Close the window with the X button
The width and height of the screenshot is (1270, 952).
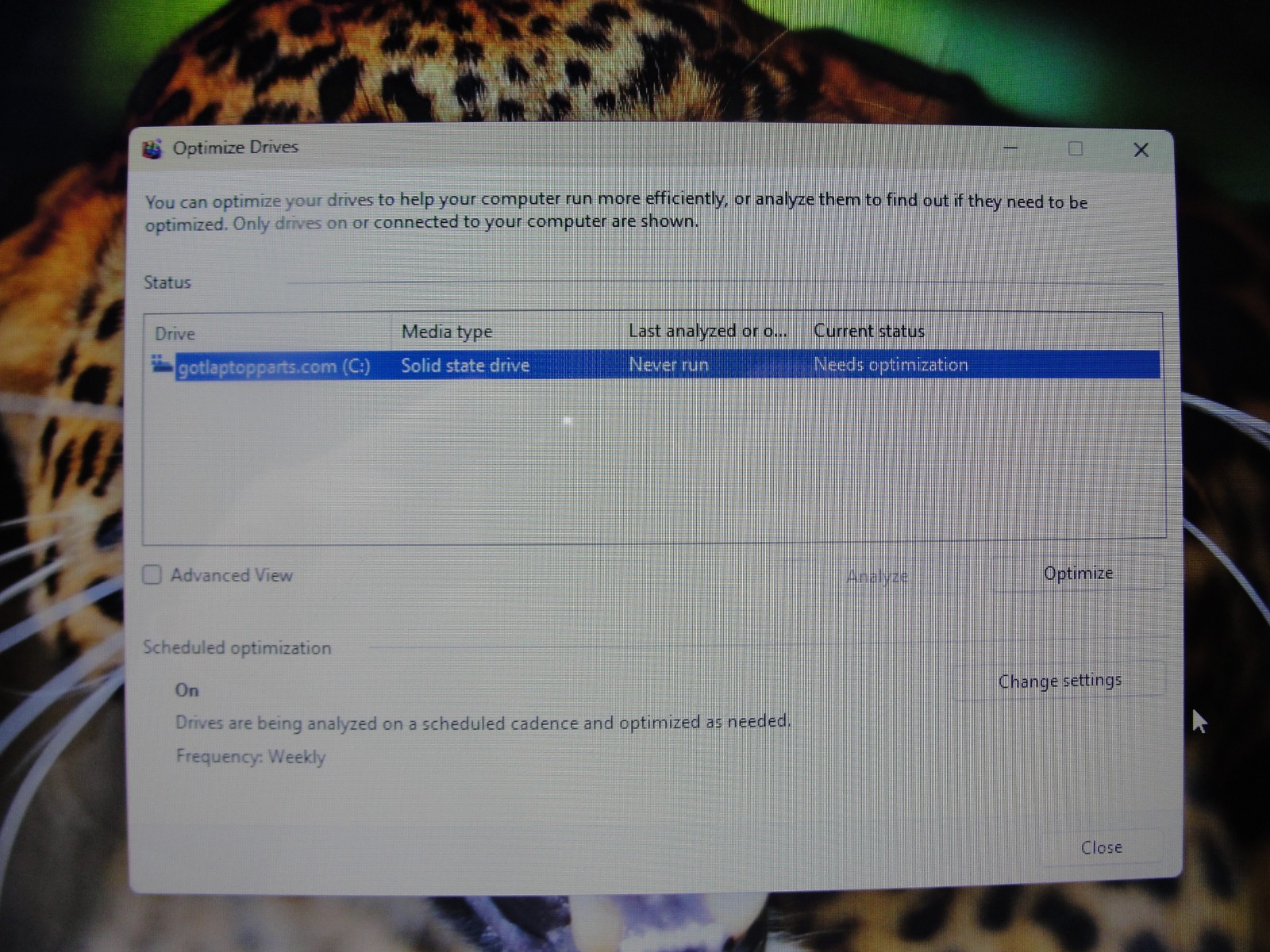[1141, 149]
